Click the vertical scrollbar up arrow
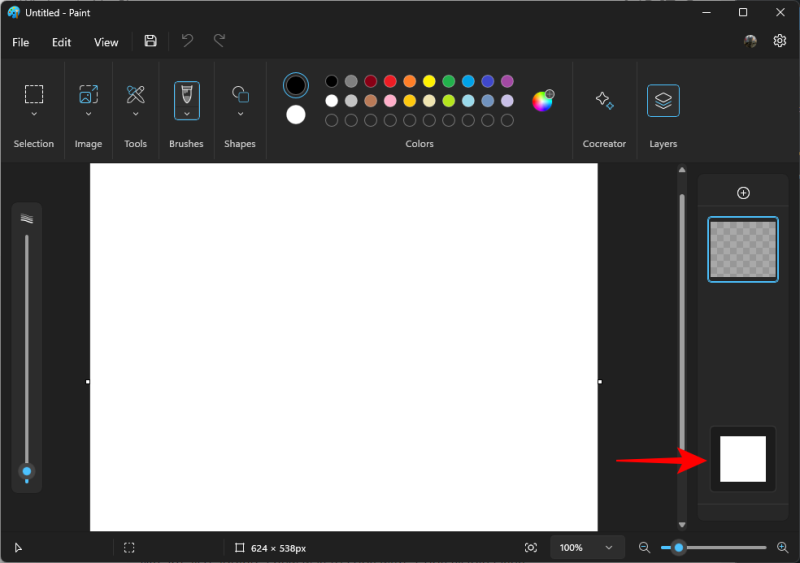The width and height of the screenshot is (800, 563). 682,170
